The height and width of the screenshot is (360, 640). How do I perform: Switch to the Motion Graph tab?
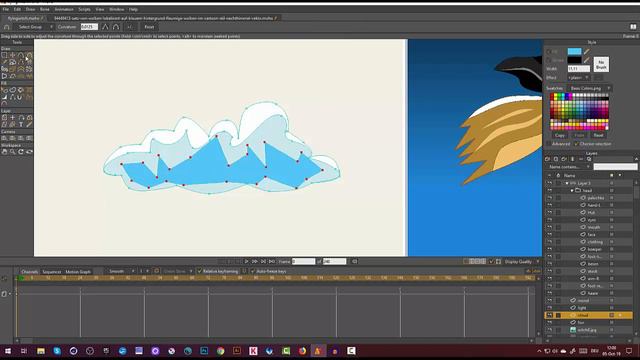point(78,272)
